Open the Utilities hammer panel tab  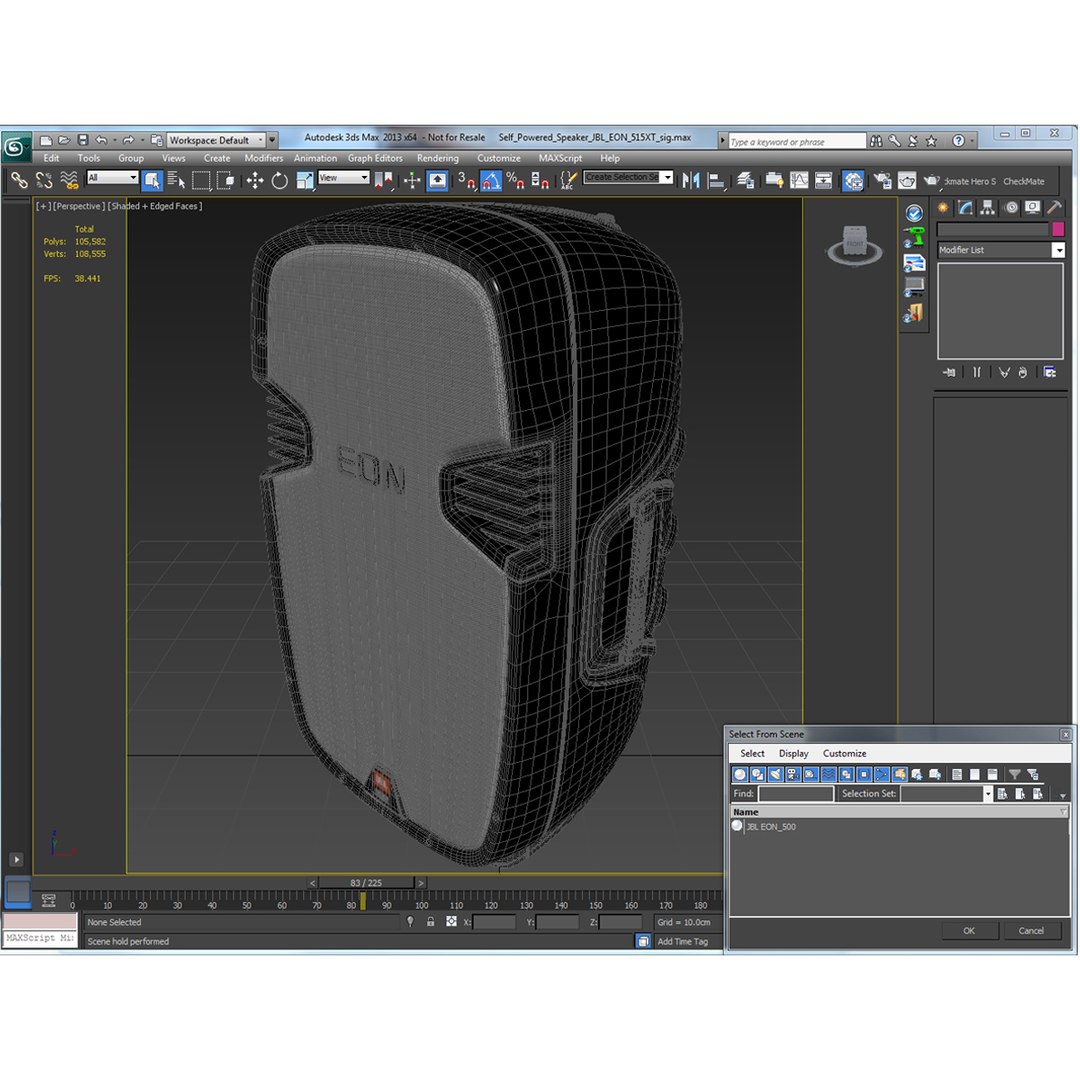1055,207
